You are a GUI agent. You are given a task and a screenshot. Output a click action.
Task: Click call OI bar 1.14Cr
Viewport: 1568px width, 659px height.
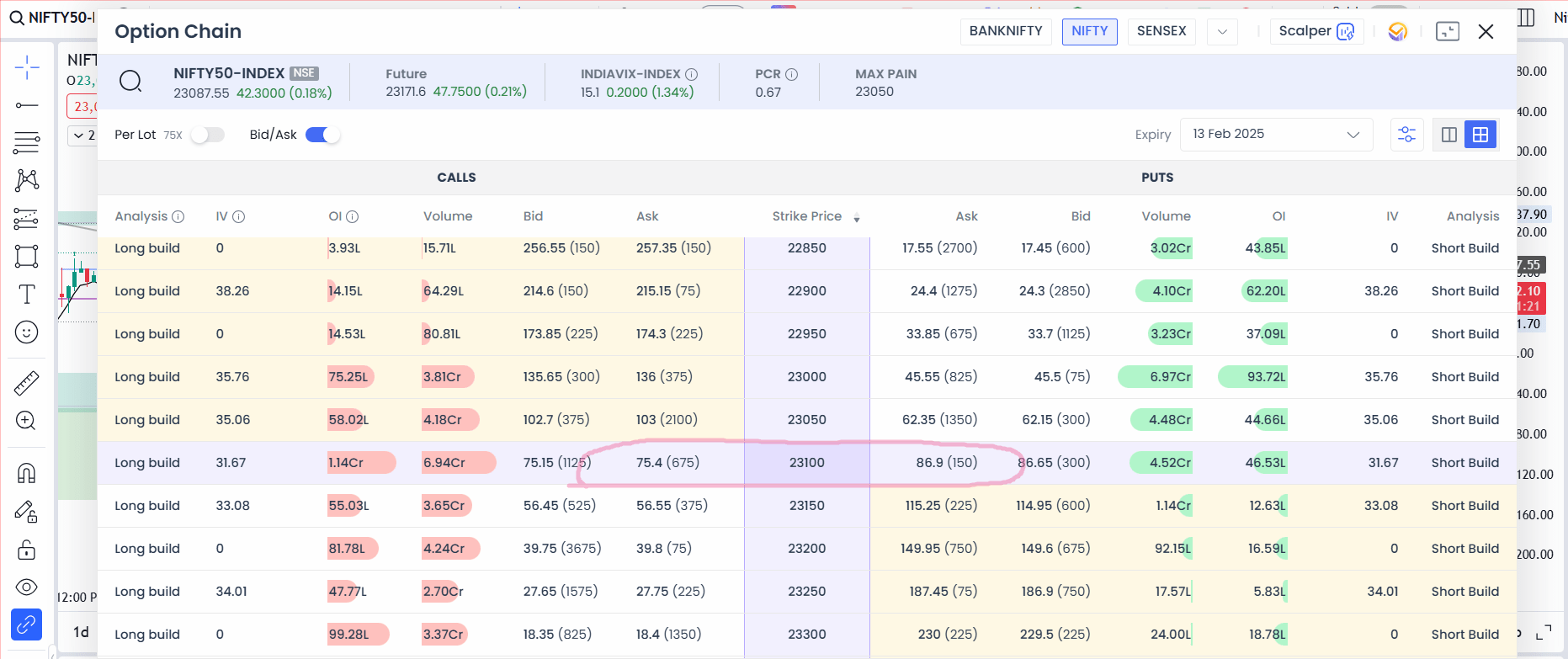[361, 463]
